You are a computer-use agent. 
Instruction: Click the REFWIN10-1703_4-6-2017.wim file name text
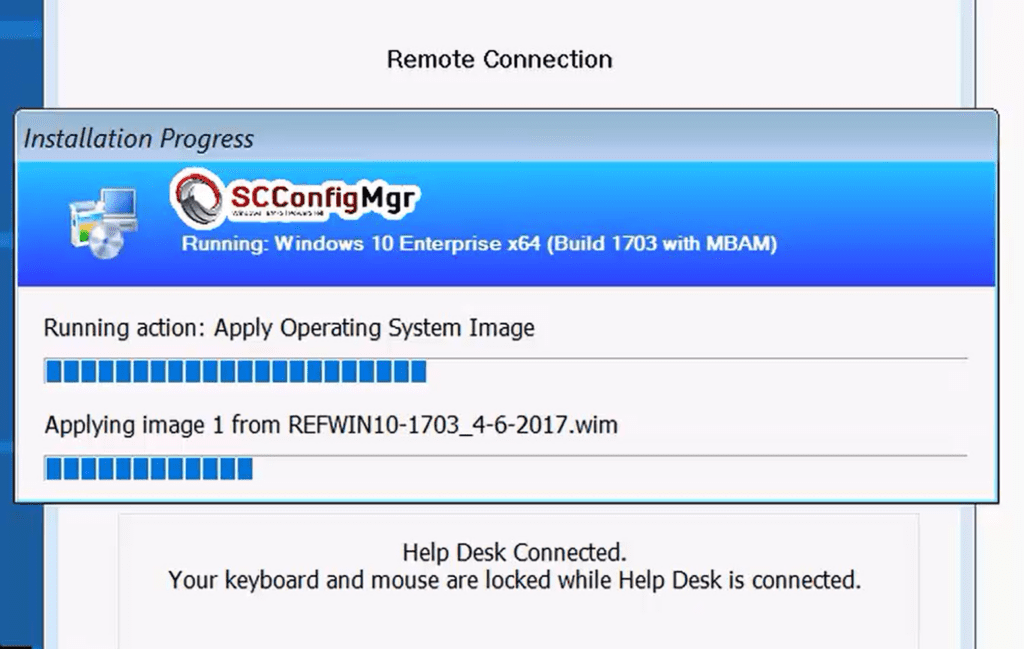point(453,425)
